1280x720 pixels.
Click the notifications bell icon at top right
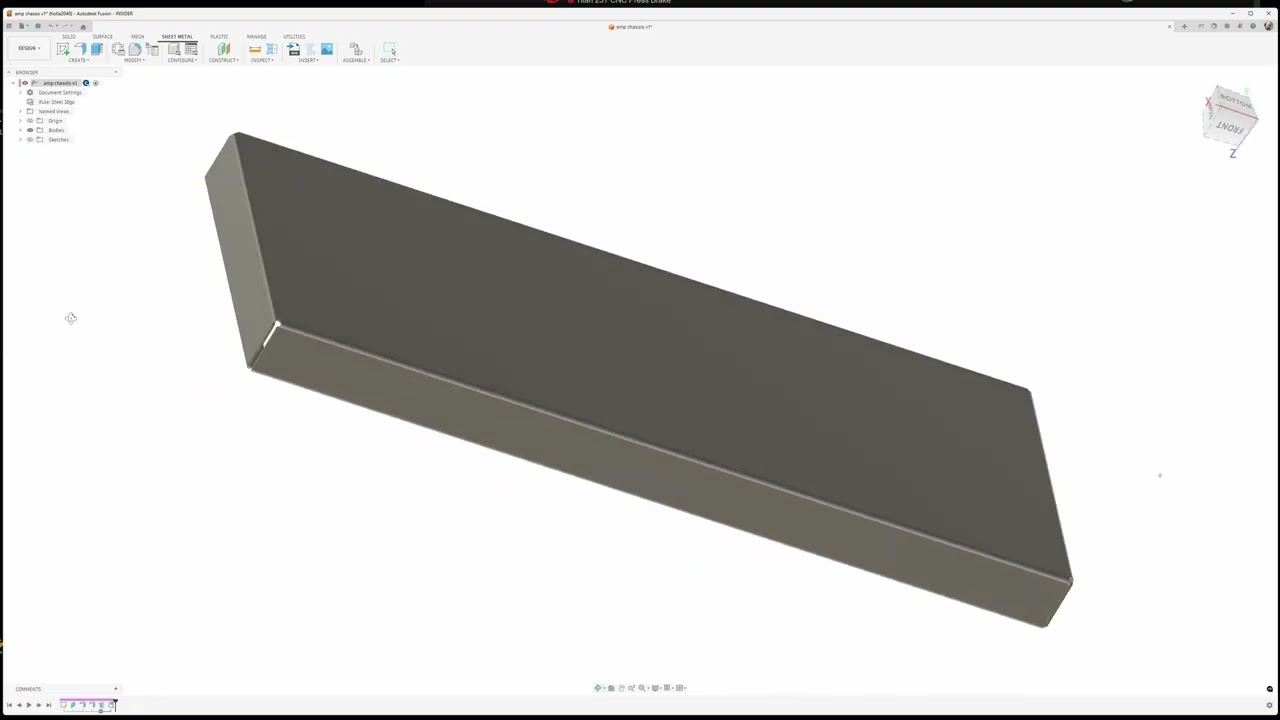pos(1240,26)
